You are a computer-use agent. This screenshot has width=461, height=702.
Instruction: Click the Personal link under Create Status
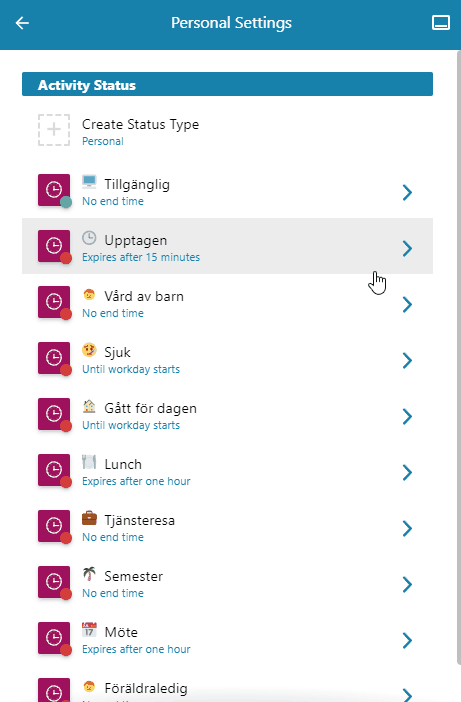tap(102, 141)
